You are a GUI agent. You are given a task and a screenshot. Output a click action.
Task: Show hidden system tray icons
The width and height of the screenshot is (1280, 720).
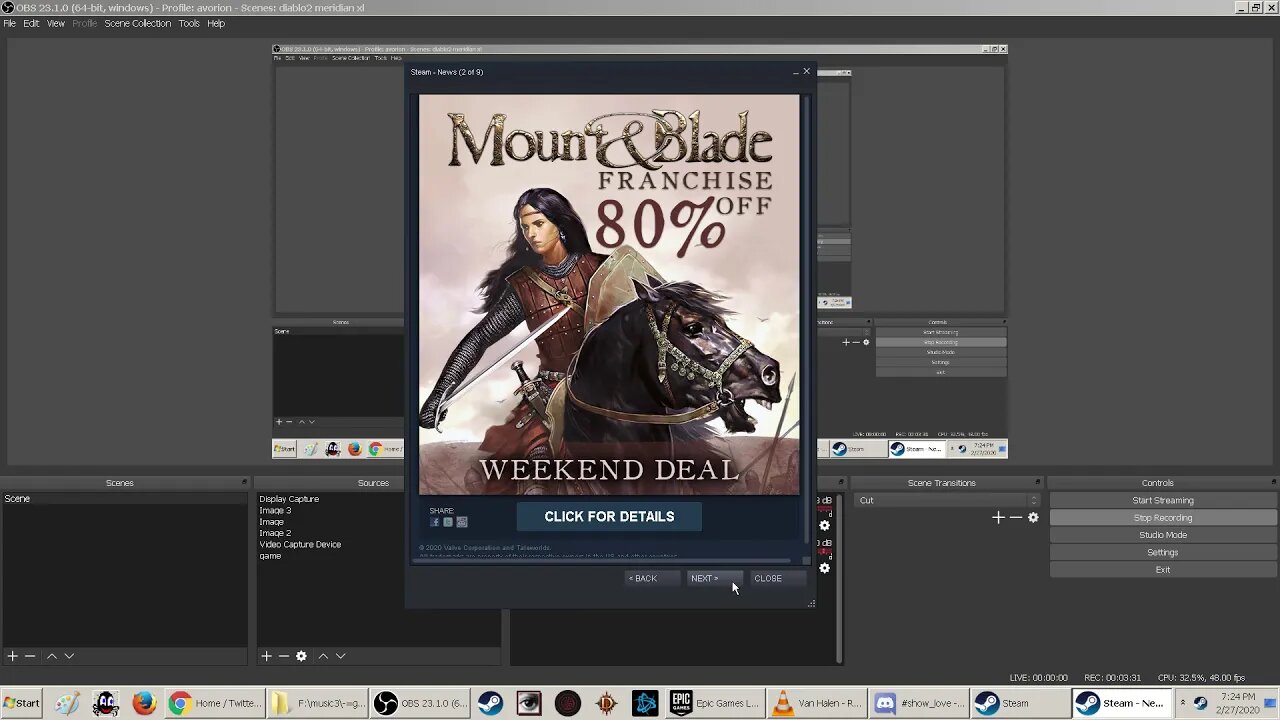point(1182,703)
